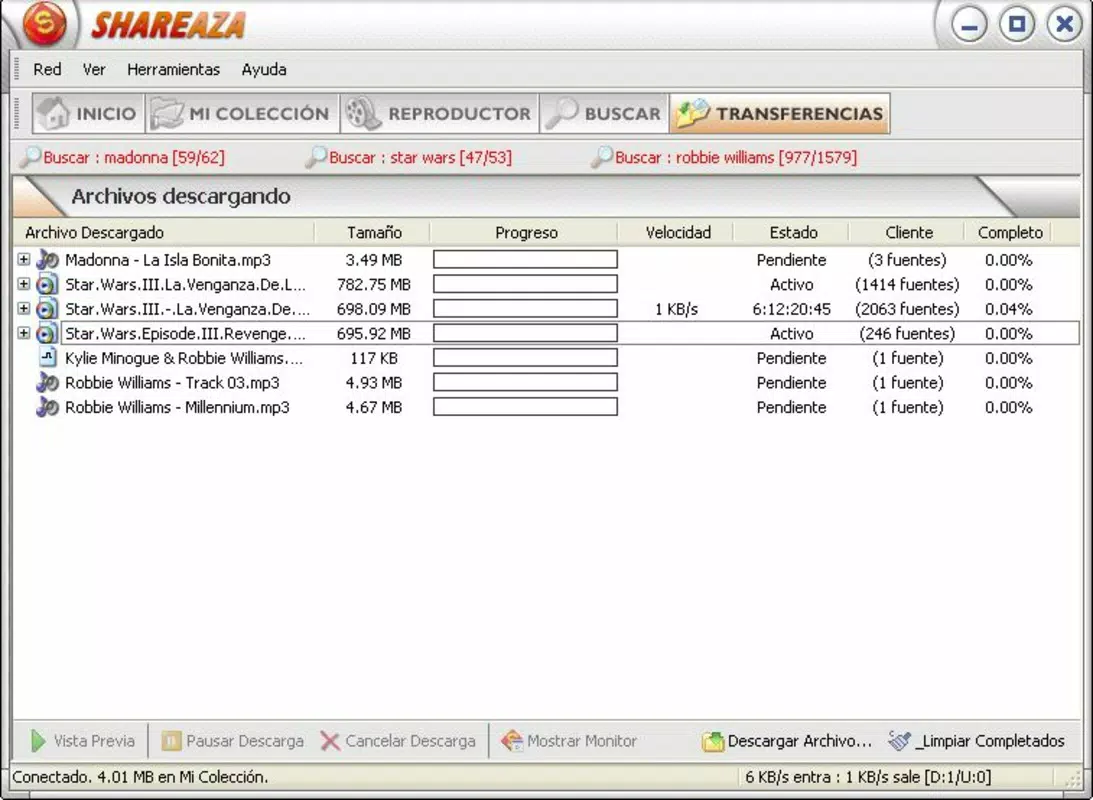The height and width of the screenshot is (800, 1093).
Task: Click progress bar of the 698.09 MB download
Action: (525, 308)
